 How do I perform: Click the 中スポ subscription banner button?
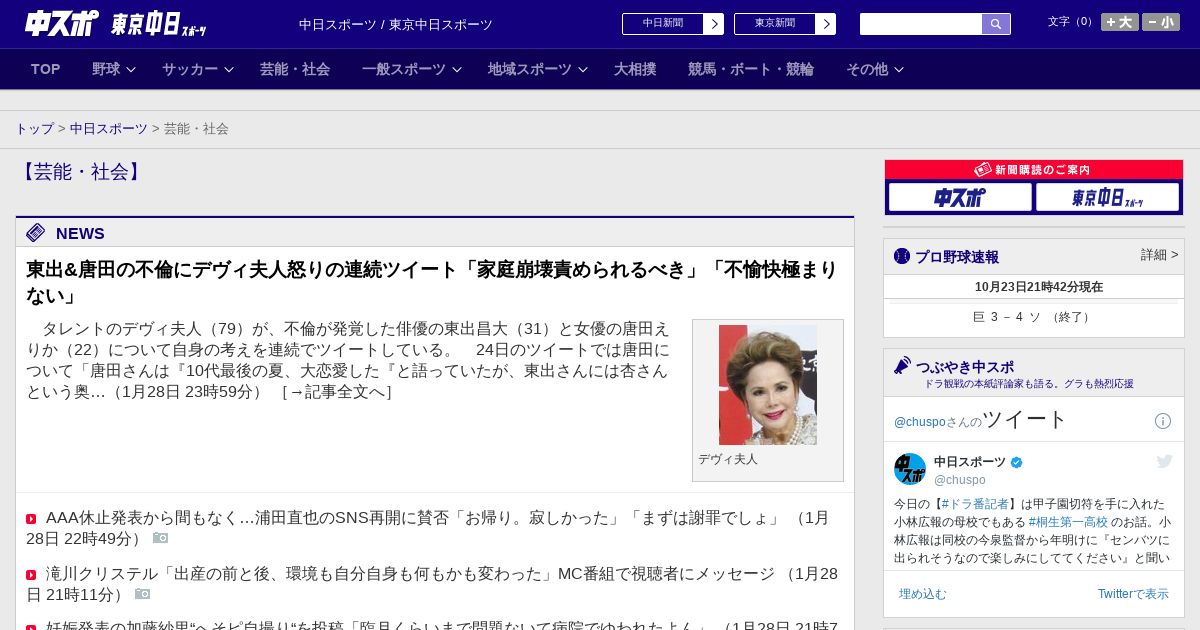pyautogui.click(x=960, y=197)
